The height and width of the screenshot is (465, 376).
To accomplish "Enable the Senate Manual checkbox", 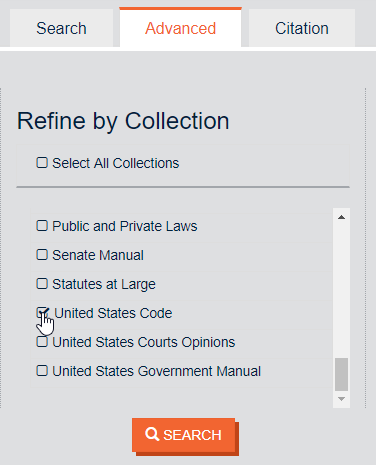I will click(42, 255).
